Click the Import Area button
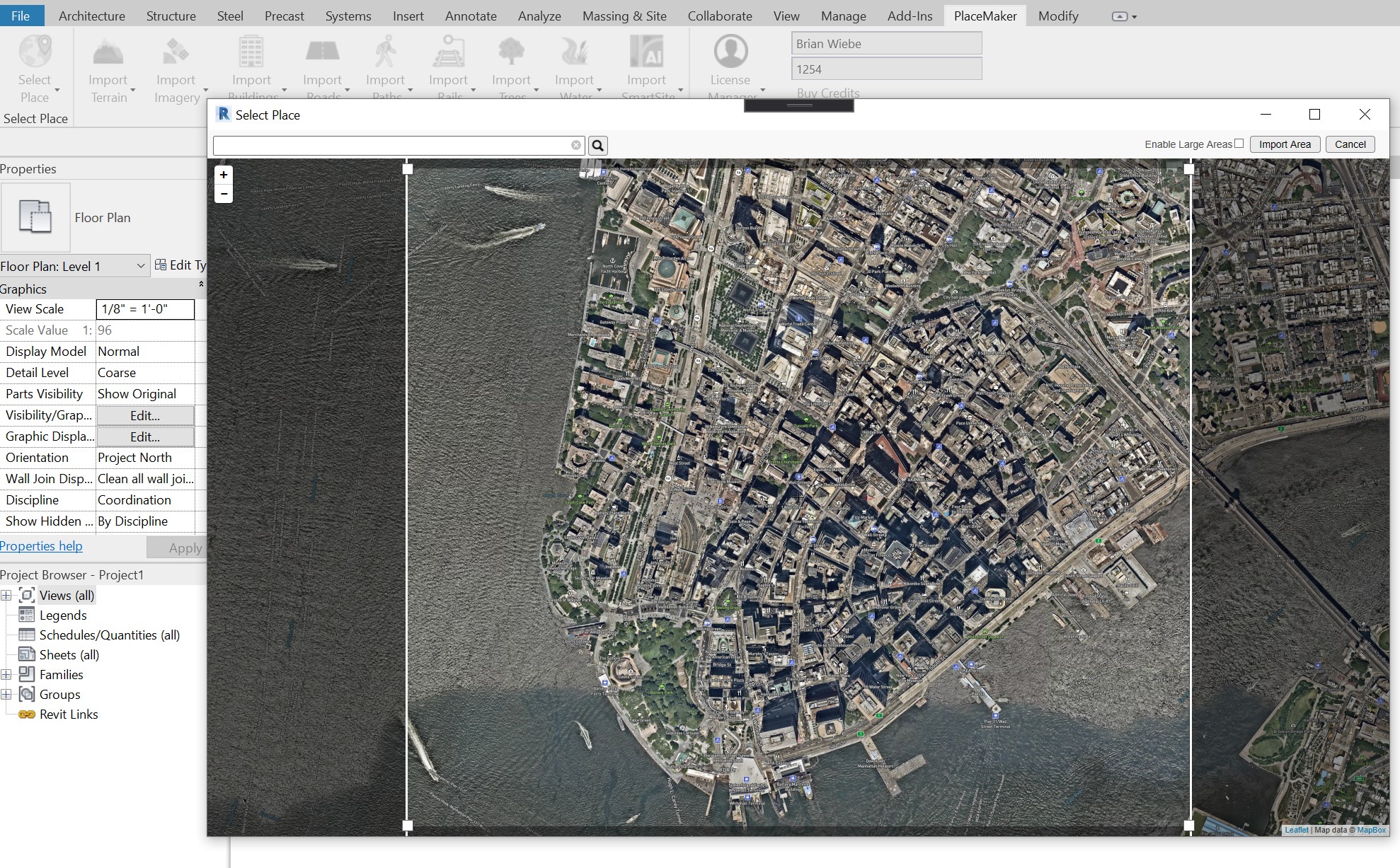This screenshot has height=868, width=1400. coord(1284,144)
